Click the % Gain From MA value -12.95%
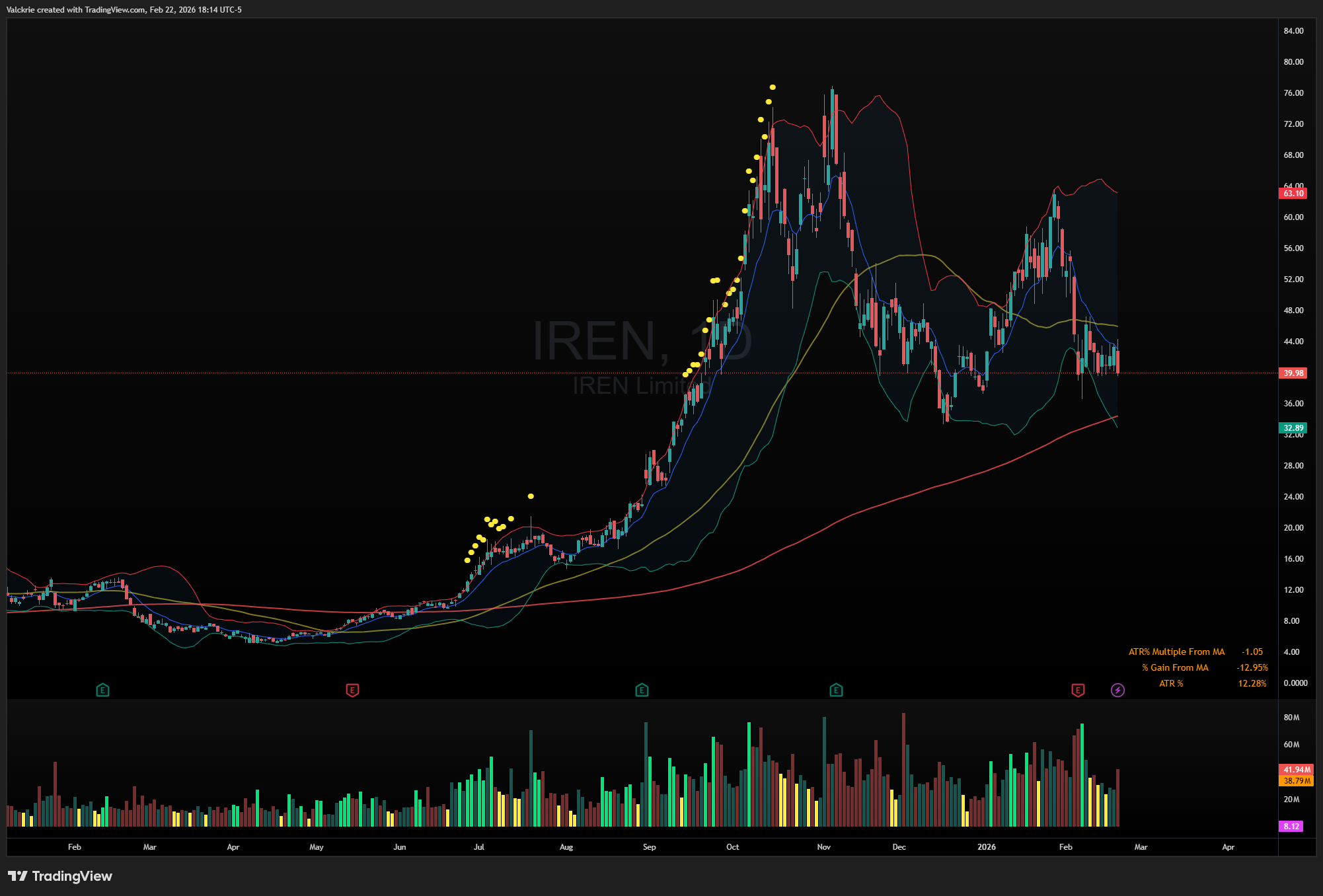 click(1252, 668)
